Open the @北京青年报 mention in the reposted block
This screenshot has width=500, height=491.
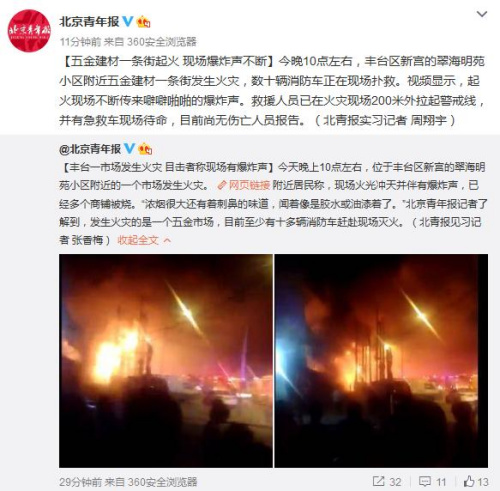(90, 149)
